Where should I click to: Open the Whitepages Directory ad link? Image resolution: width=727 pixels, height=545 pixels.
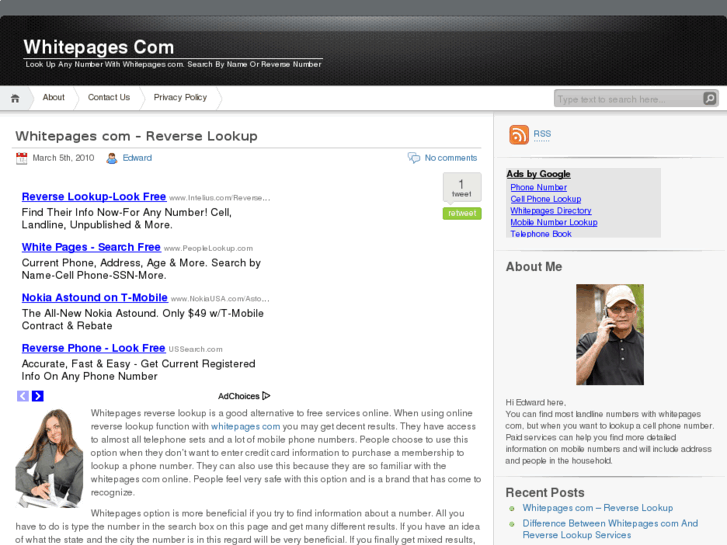pyautogui.click(x=551, y=211)
